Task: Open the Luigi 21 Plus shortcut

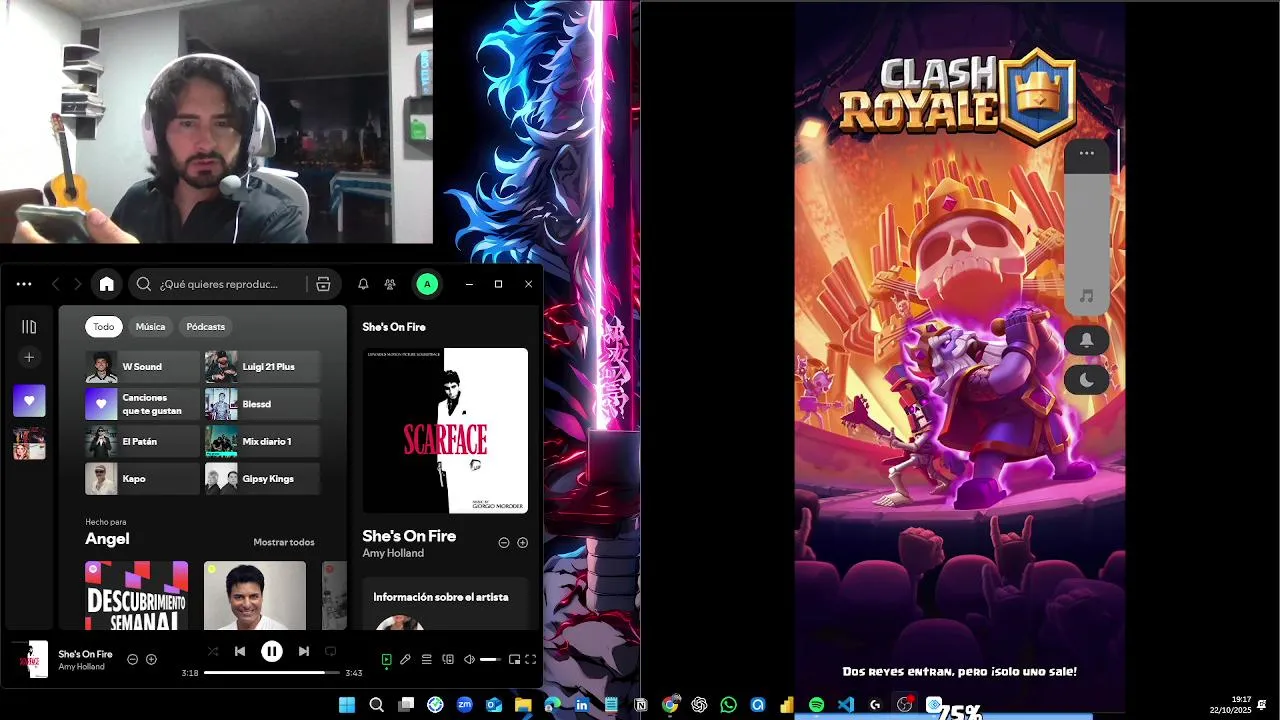Action: pos(262,367)
